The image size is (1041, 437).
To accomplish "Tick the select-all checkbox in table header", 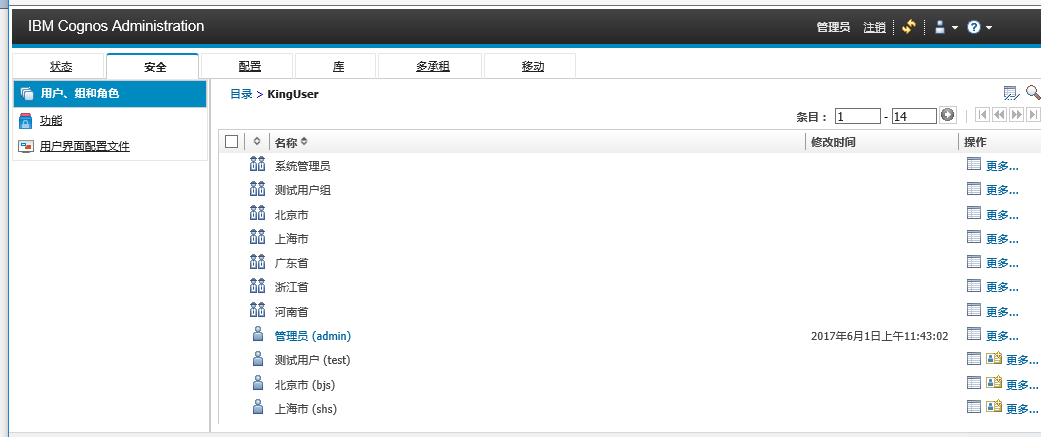I will click(x=231, y=141).
